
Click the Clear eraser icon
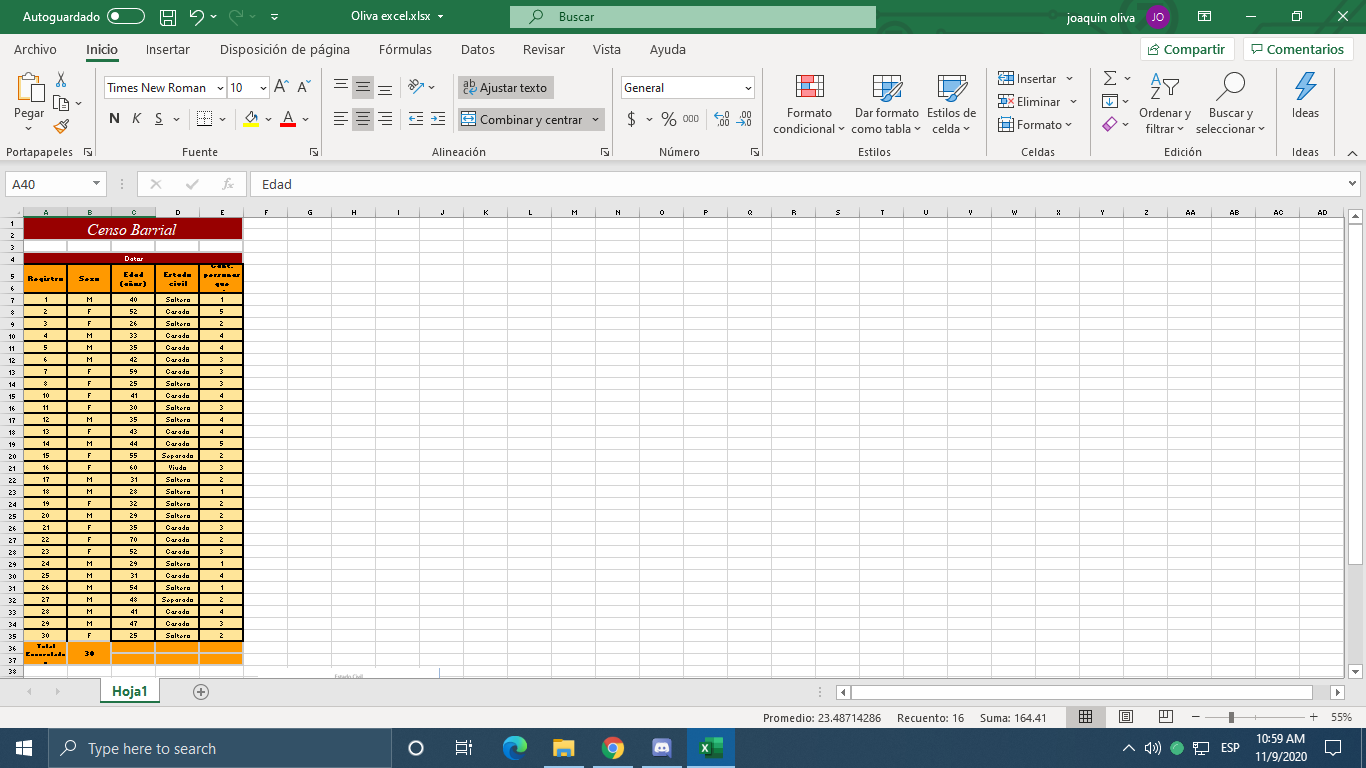pos(1110,124)
